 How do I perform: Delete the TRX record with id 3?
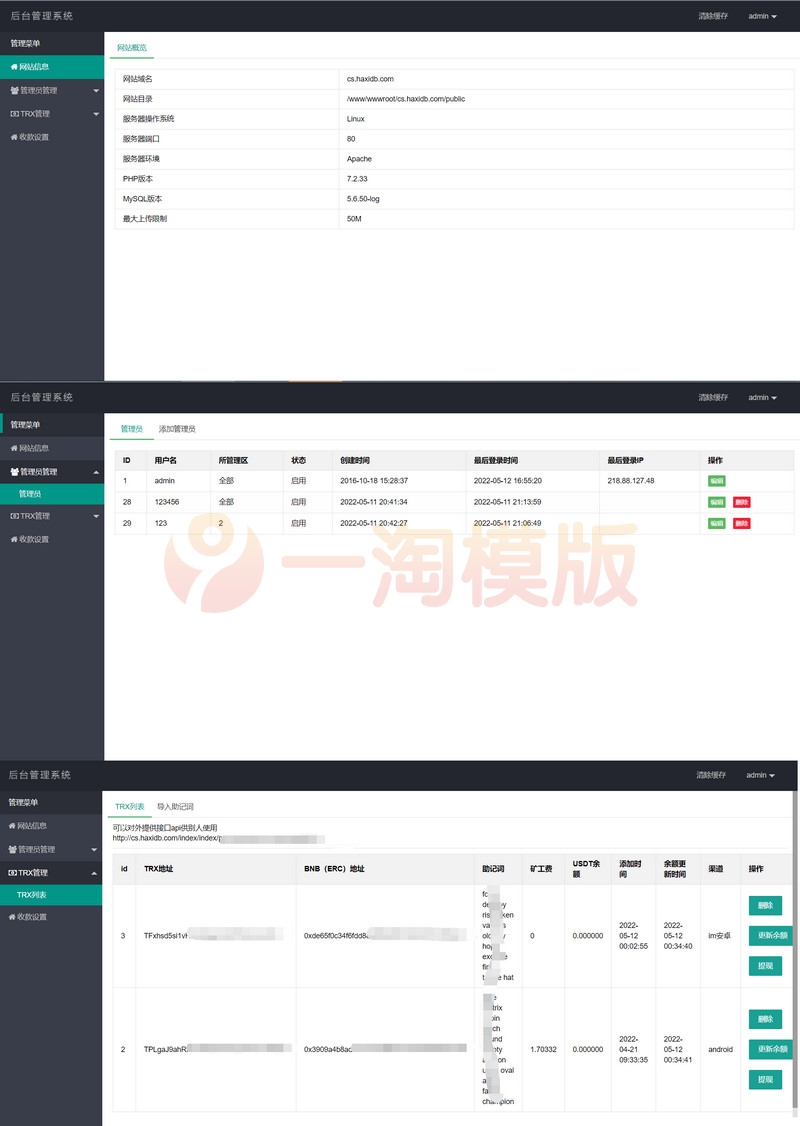[x=765, y=906]
